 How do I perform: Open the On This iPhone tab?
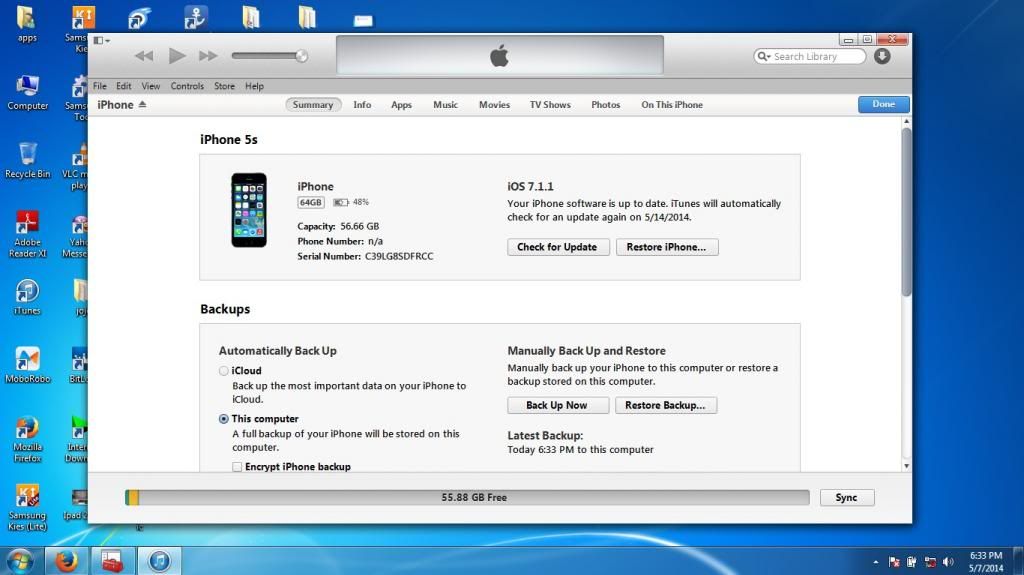pos(672,105)
